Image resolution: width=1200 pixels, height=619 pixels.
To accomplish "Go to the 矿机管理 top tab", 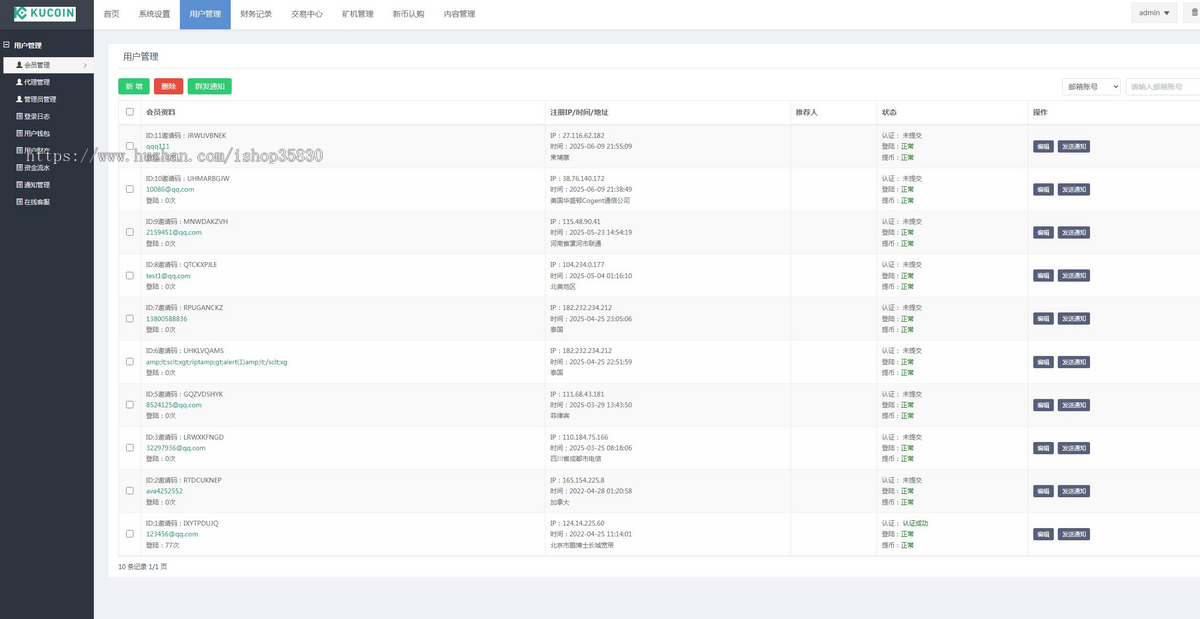I will point(357,14).
